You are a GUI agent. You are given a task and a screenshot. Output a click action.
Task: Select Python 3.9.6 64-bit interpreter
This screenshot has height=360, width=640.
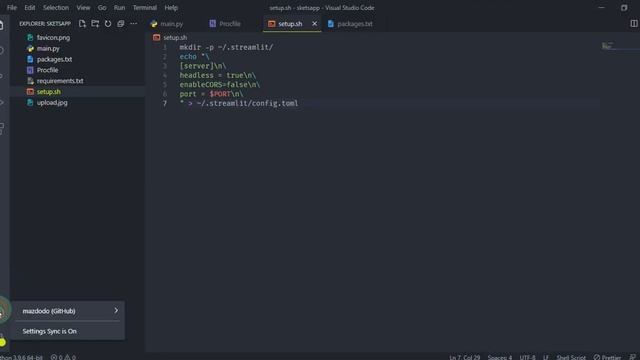click(21, 357)
